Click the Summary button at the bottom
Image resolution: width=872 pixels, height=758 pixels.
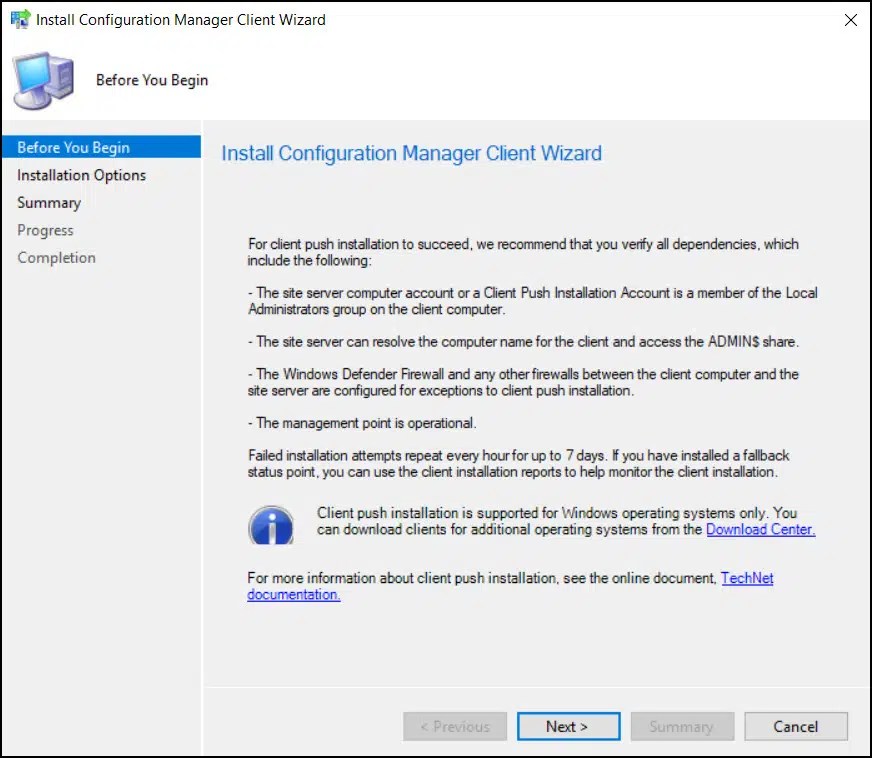[682, 726]
